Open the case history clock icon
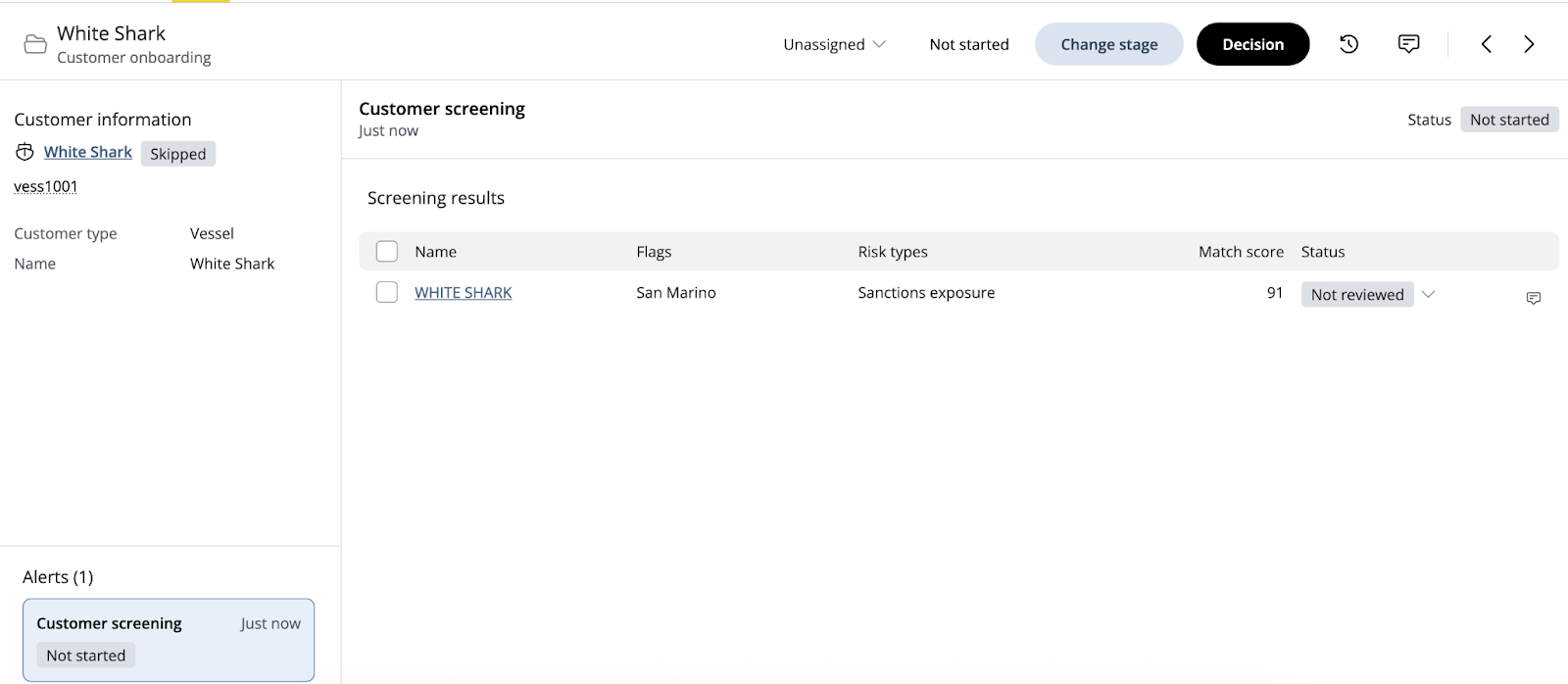1568x684 pixels. point(1348,44)
